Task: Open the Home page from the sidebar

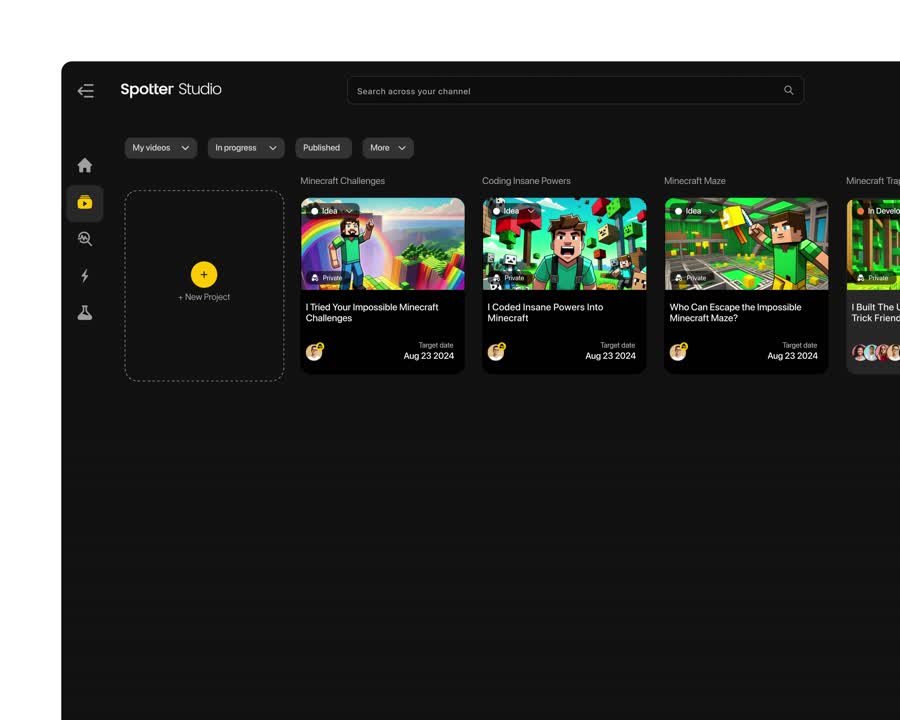Action: point(85,165)
